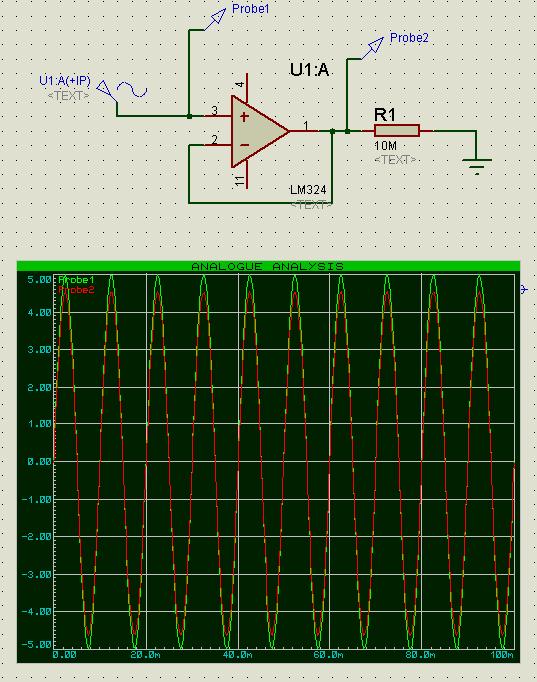The image size is (537, 682).
Task: Click the Probe1 label text in schematic
Action: tap(250, 8)
